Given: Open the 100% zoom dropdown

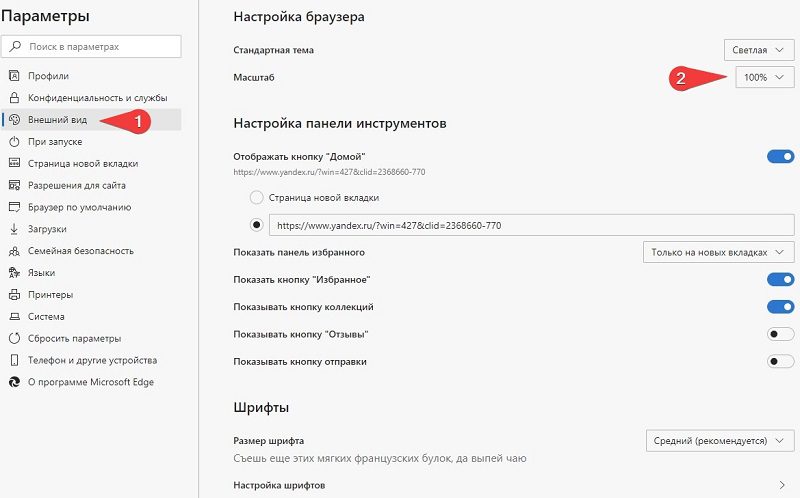Looking at the screenshot, I should coord(764,77).
